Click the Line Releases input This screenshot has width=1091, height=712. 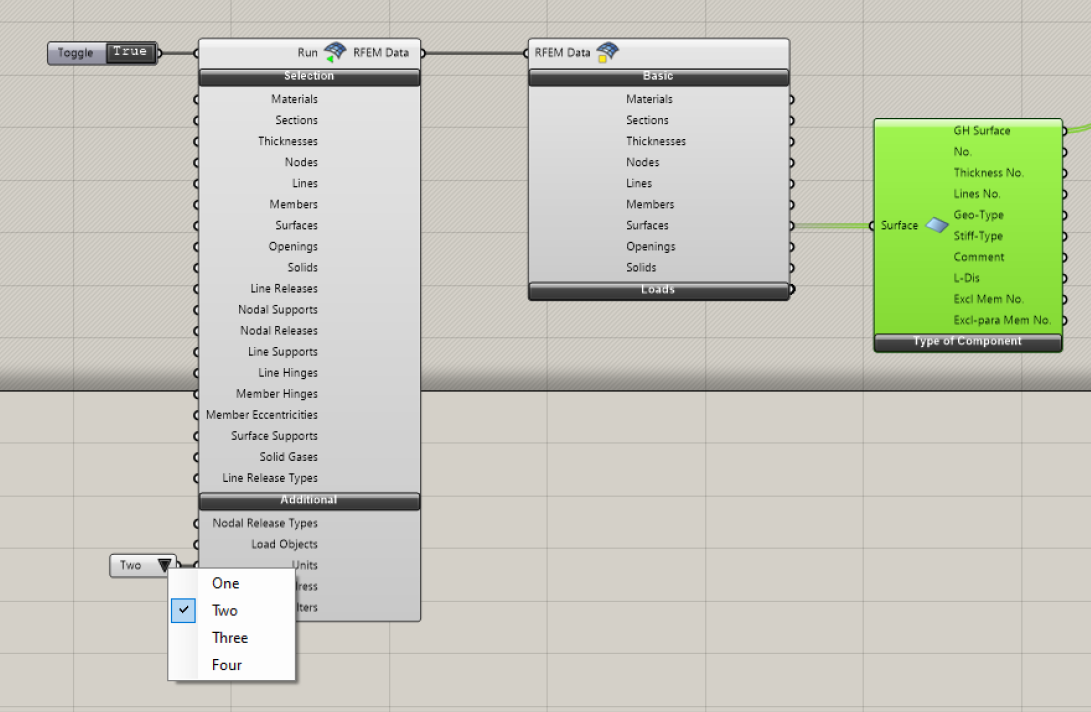click(284, 289)
